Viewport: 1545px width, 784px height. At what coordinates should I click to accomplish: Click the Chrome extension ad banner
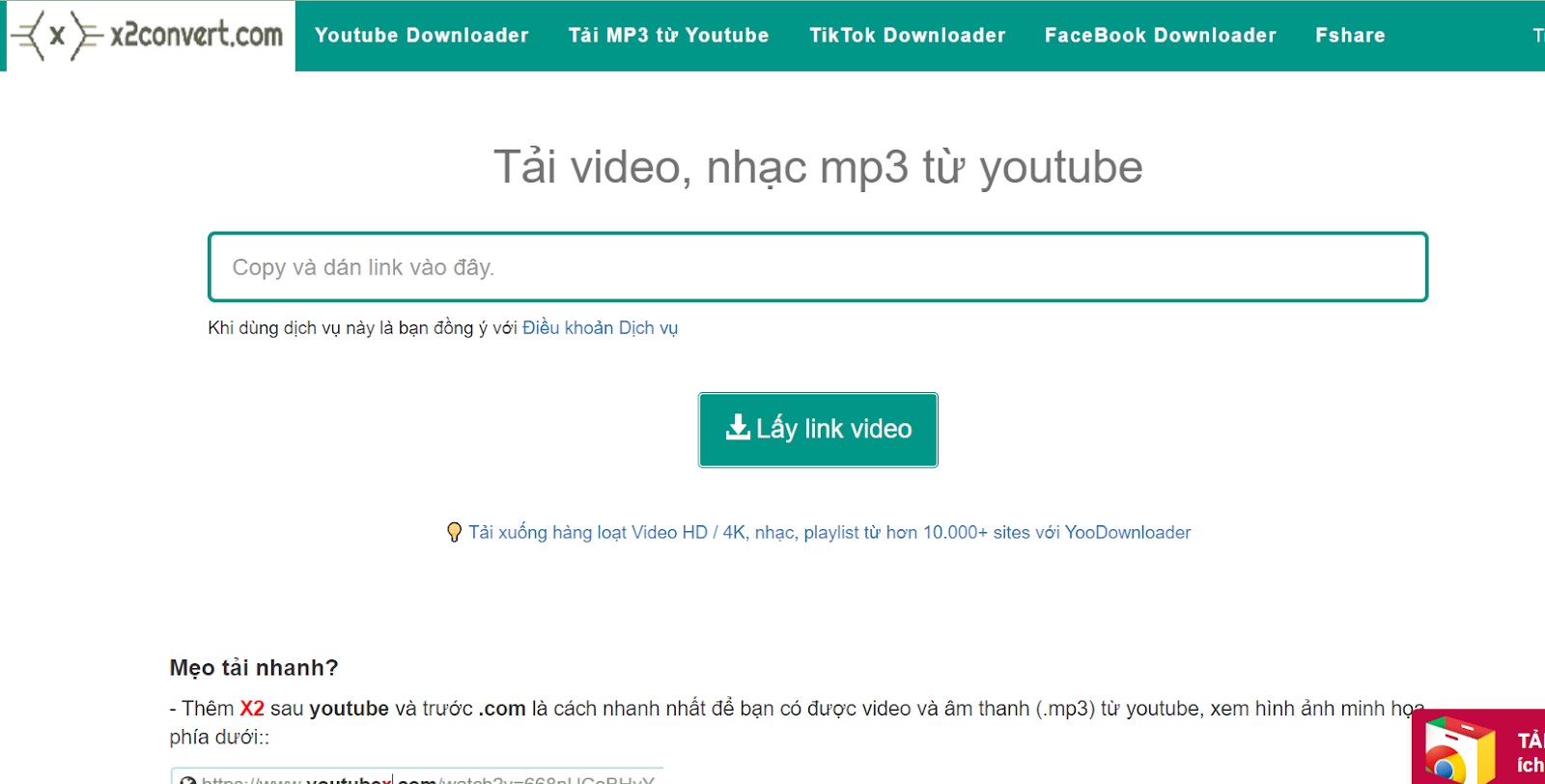coord(1478,746)
